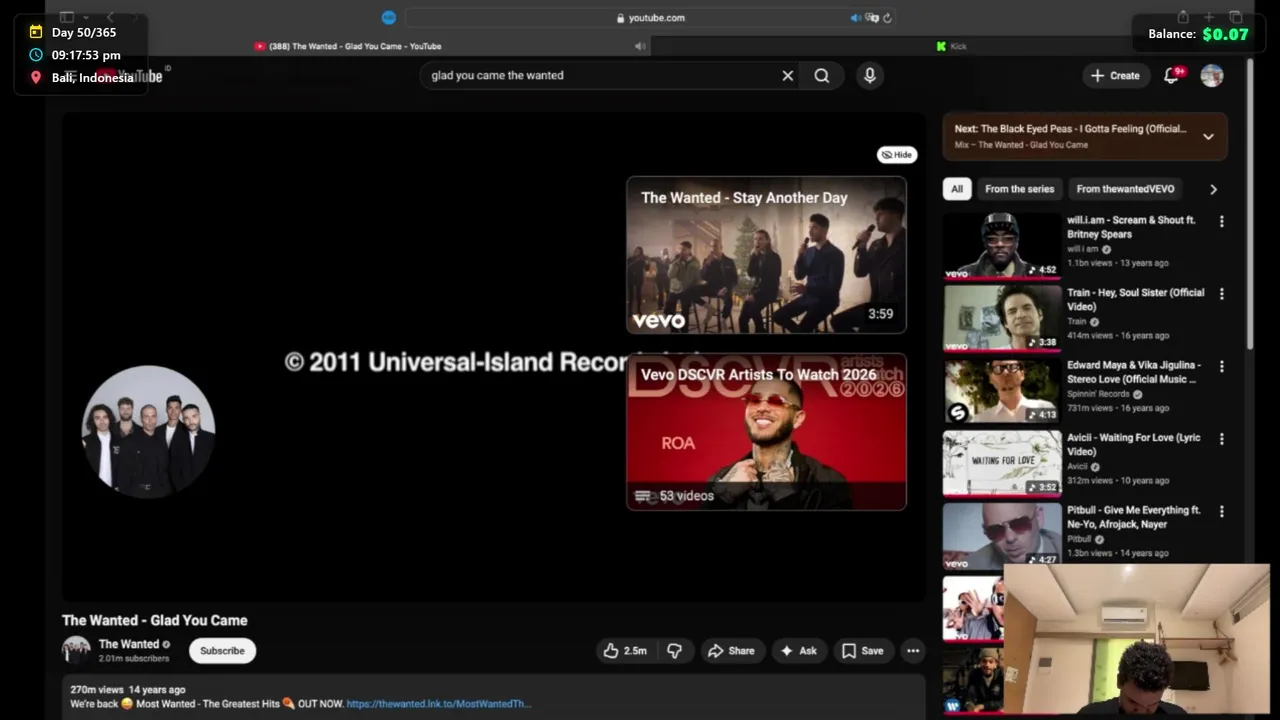The width and height of the screenshot is (1280, 720).
Task: Open the thewanted.lnk.to description link
Action: (438, 704)
